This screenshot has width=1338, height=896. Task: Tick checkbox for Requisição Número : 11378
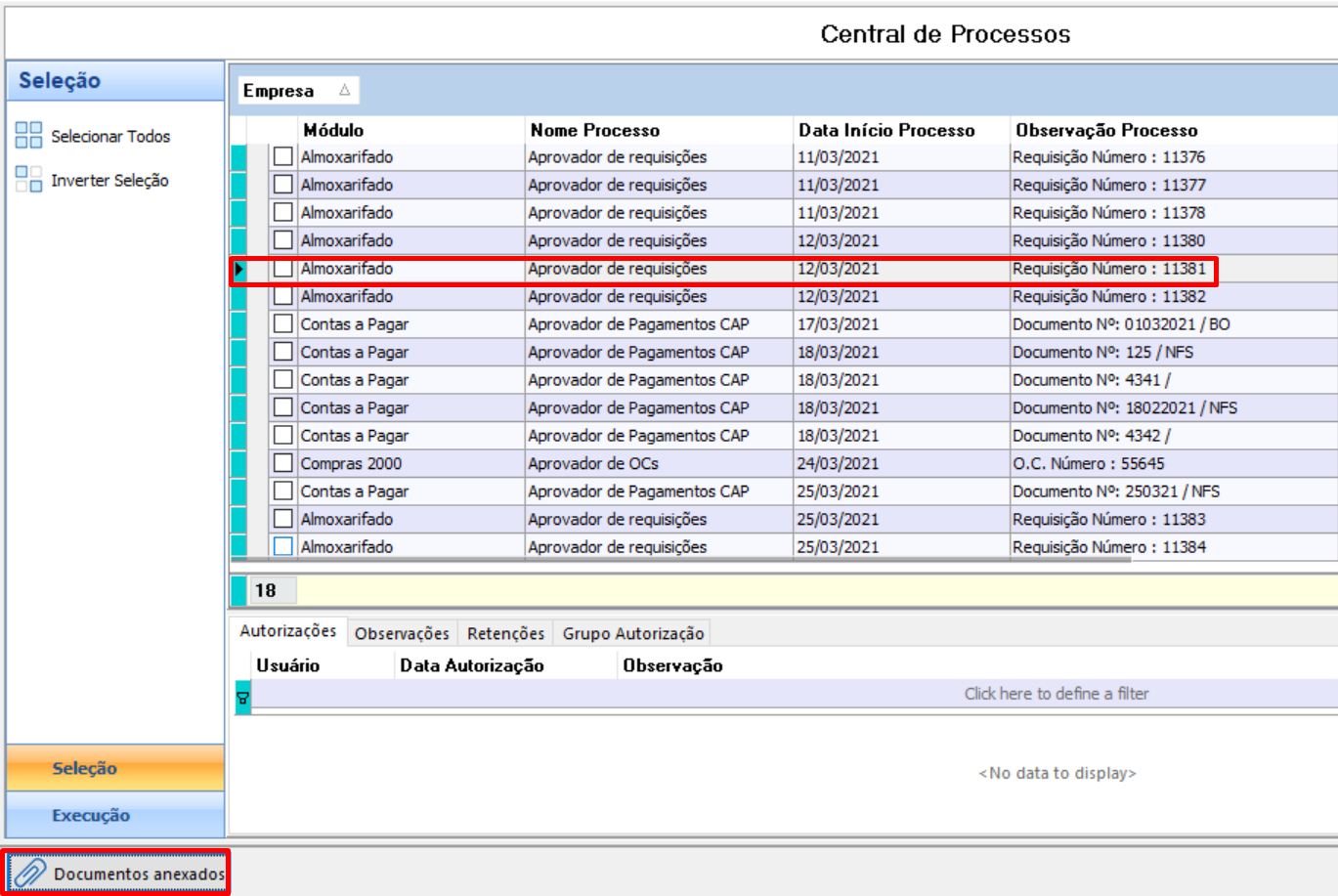[283, 212]
